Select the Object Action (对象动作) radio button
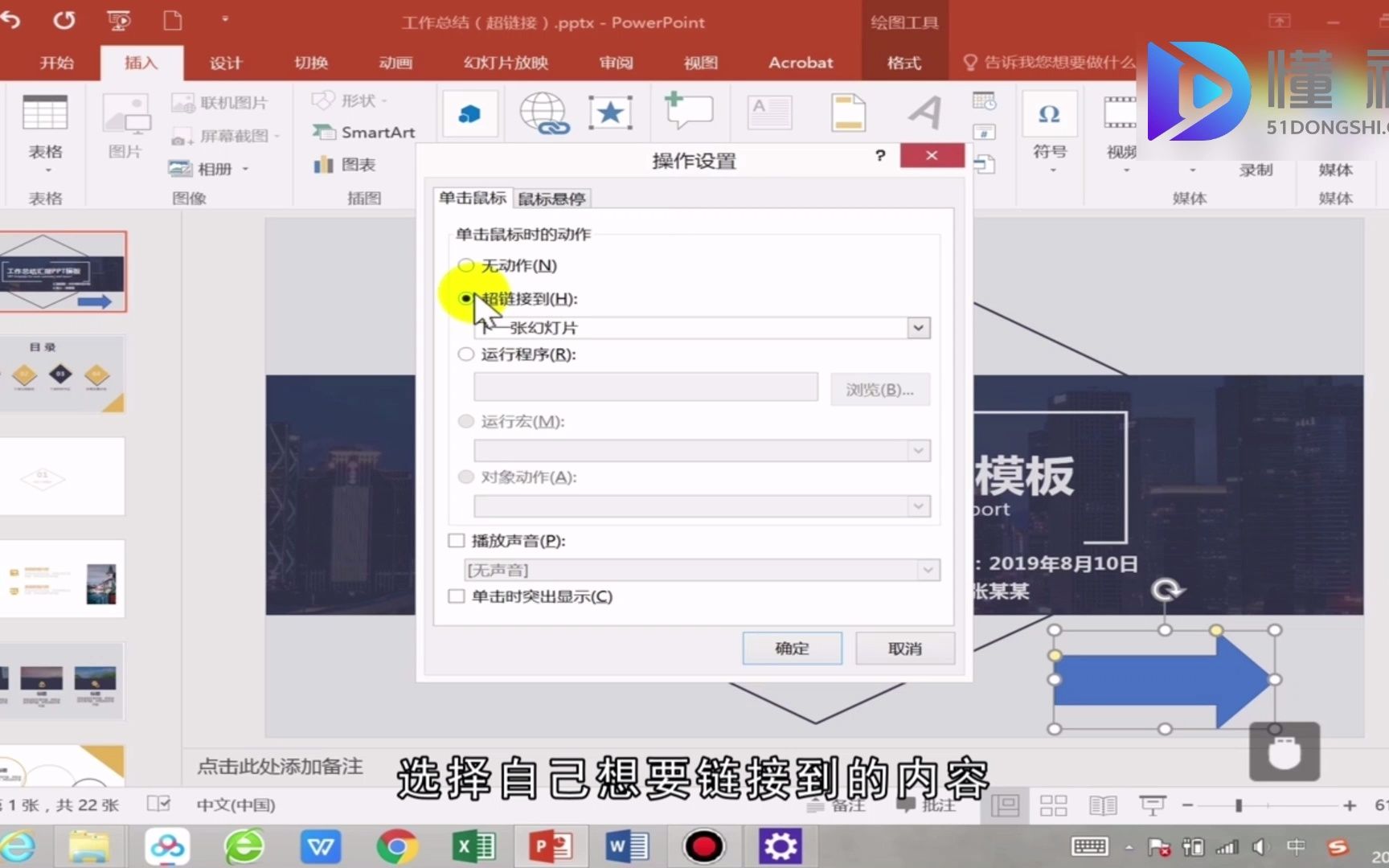 465,477
